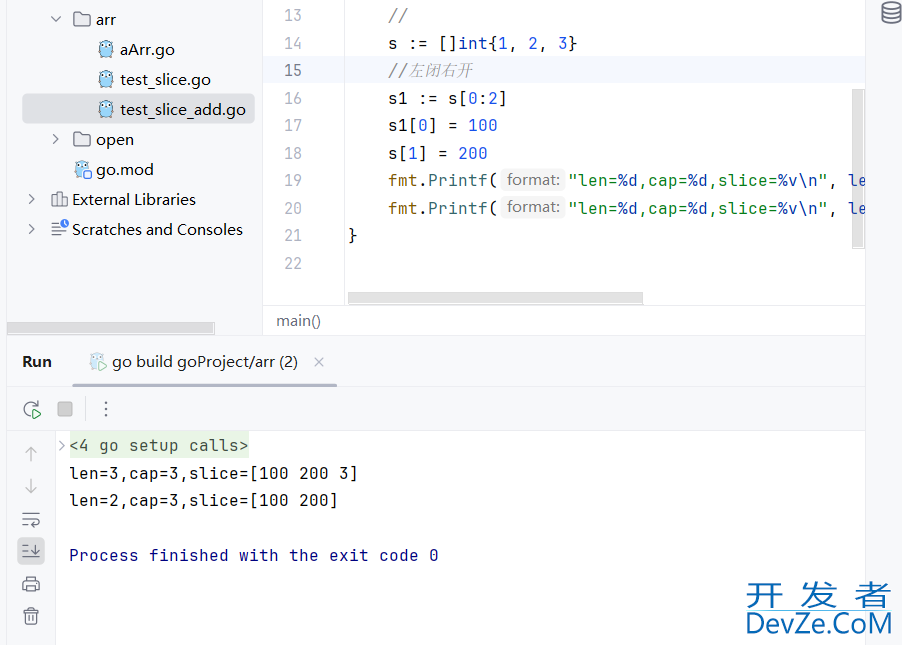Select the test_slice.go gopher icon

[x=106, y=79]
